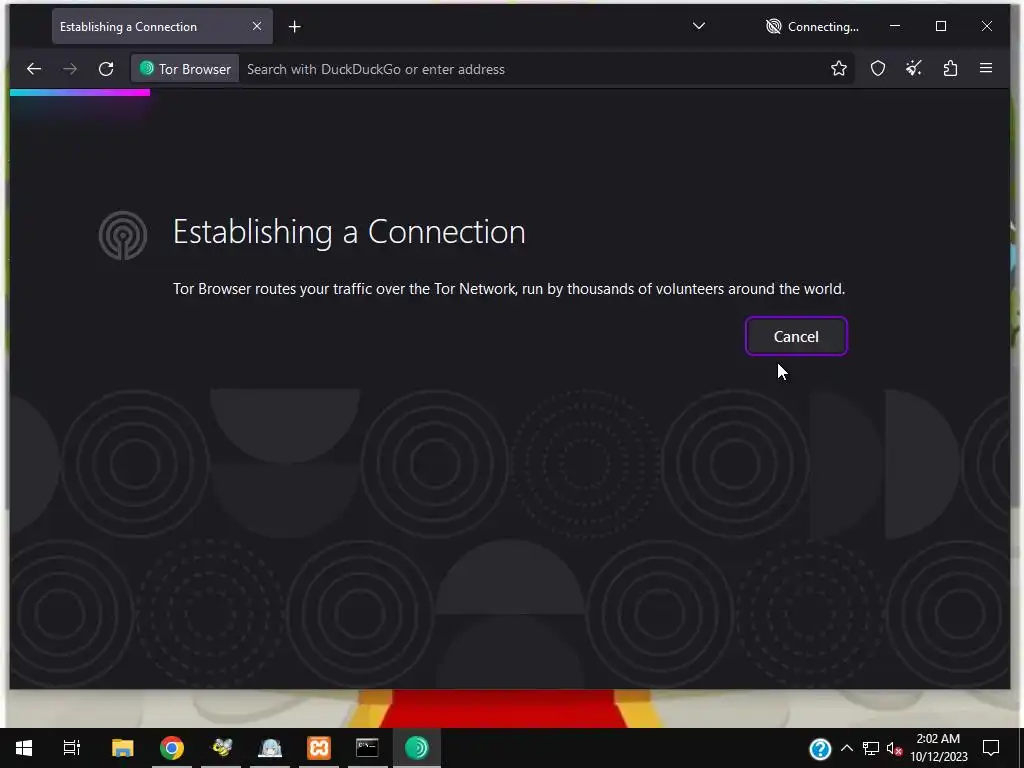Click the onion icon beside the heading

click(x=123, y=235)
